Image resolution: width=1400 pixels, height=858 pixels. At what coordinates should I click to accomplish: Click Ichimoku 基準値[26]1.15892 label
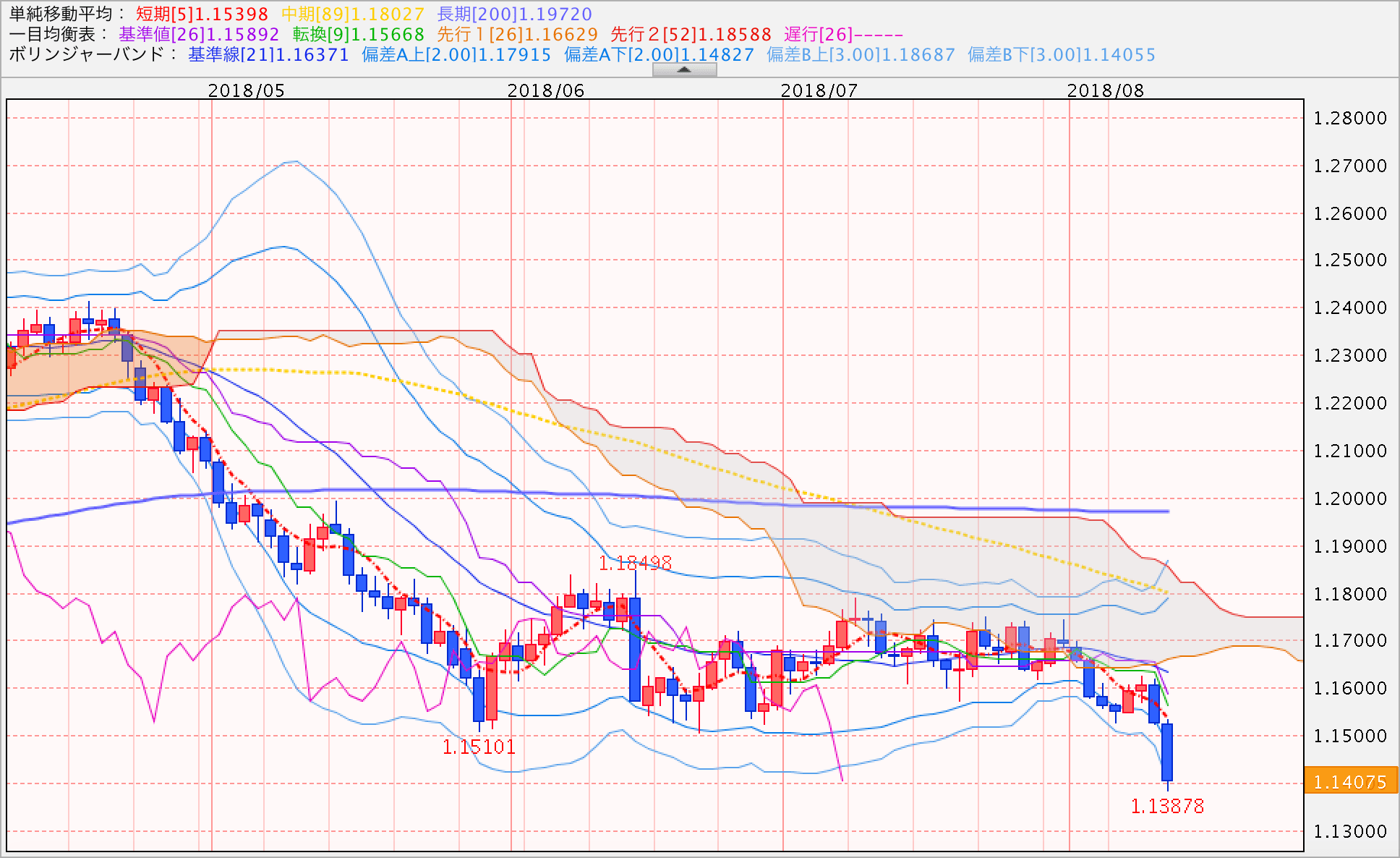pos(199,35)
